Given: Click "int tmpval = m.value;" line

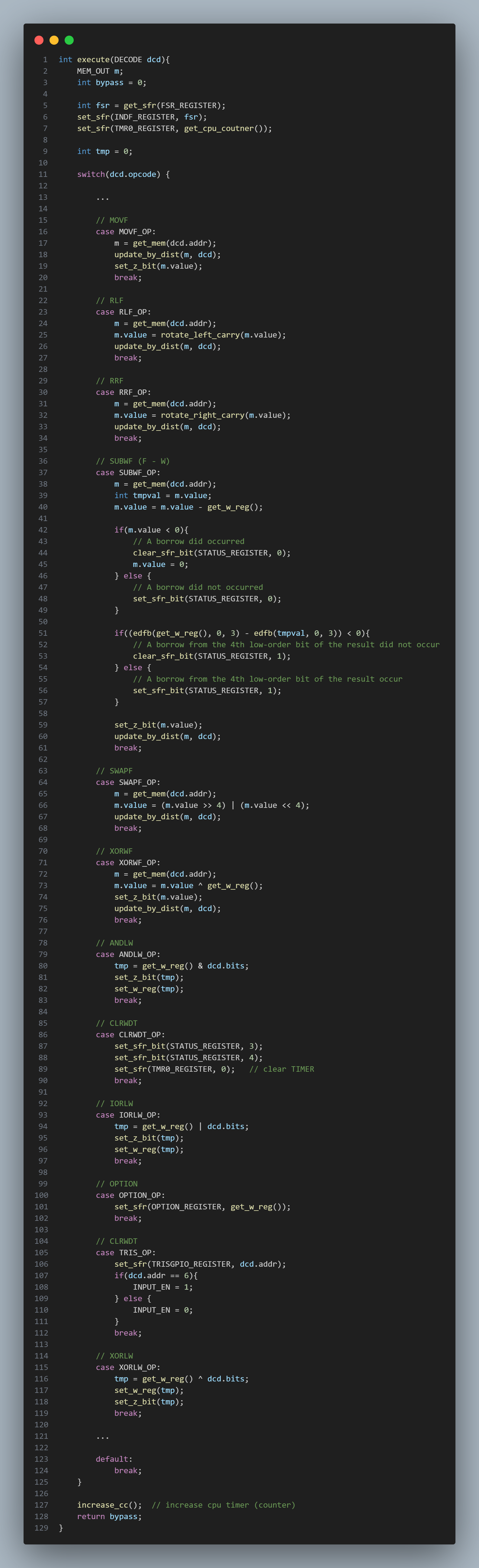Looking at the screenshot, I should 163,495.
